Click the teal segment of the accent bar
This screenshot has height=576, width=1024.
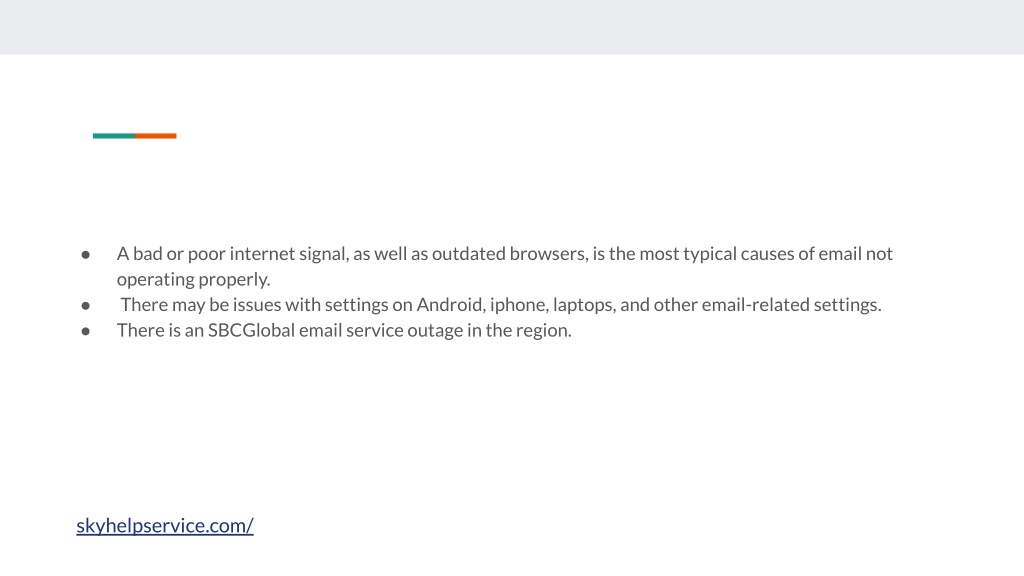coord(114,136)
